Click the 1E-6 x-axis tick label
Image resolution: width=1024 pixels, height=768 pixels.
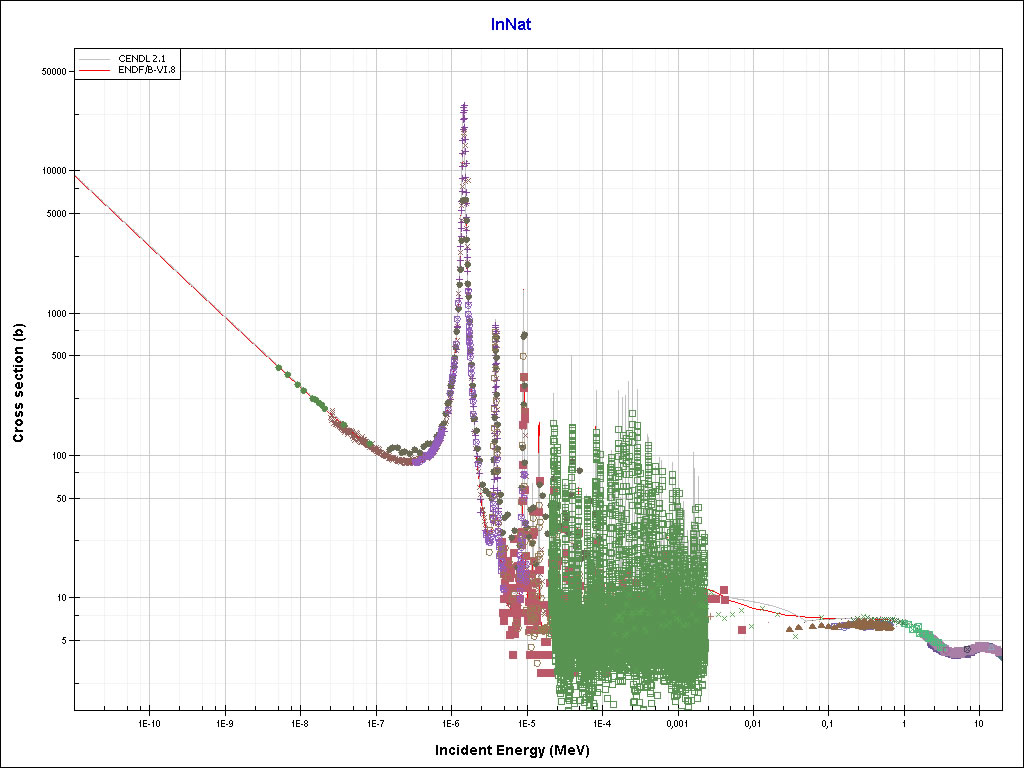tap(450, 722)
